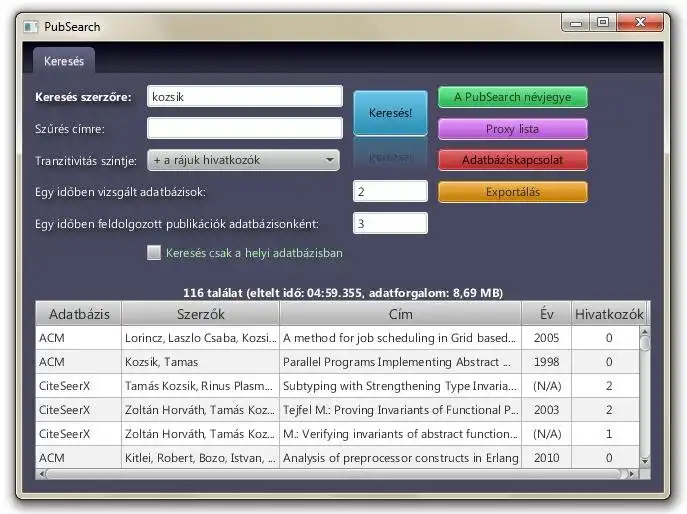Enable Keresés csak a helyi adatbázisban checkbox
Image resolution: width=687 pixels, height=514 pixels.
[154, 252]
